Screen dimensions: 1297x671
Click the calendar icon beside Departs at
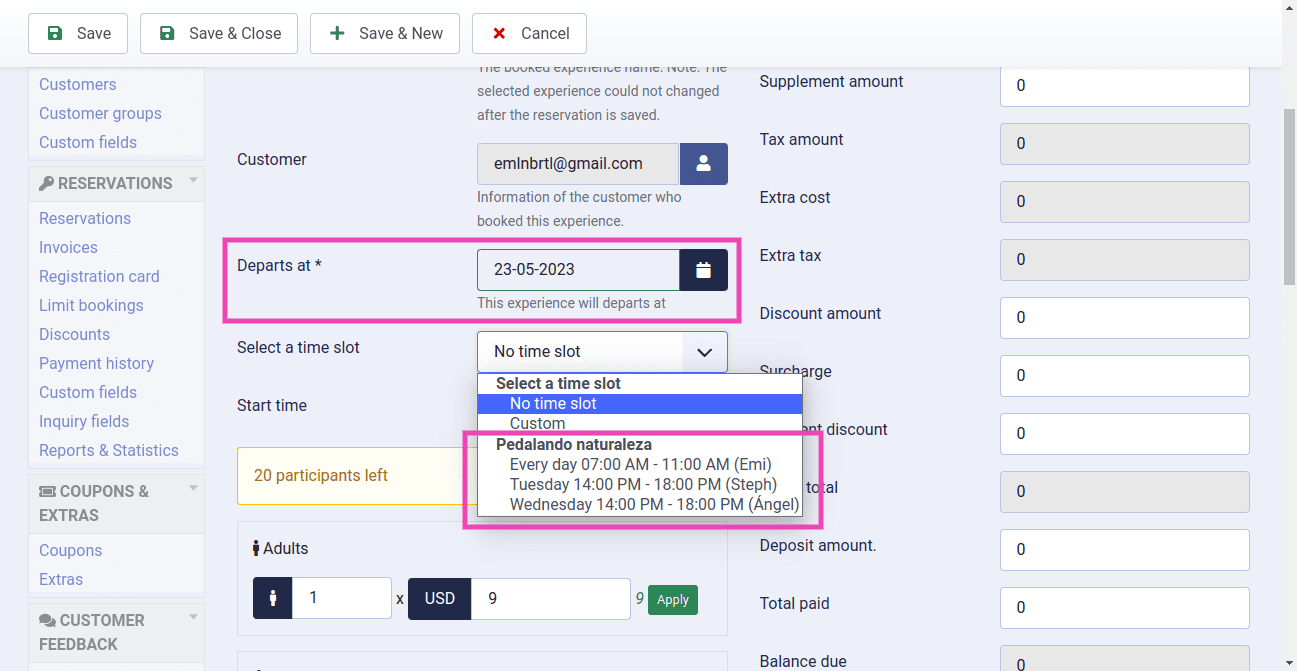[x=703, y=270]
